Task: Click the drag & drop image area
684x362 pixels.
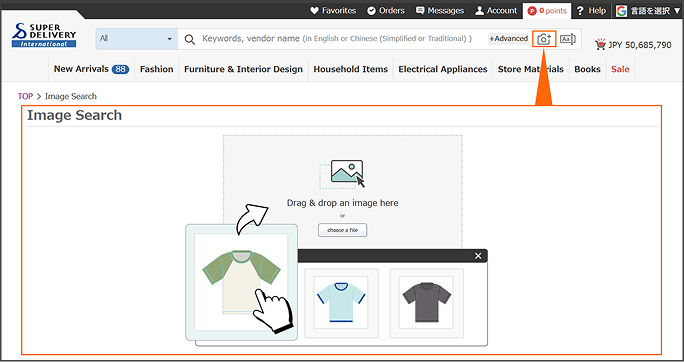Action: 342,192
